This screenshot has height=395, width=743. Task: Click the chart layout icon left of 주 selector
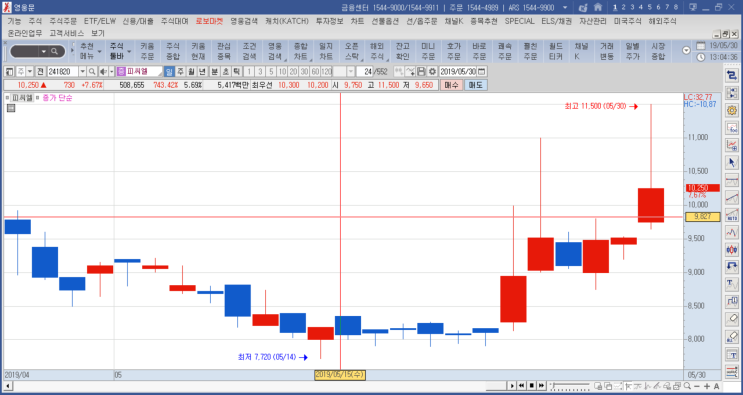[x=9, y=72]
